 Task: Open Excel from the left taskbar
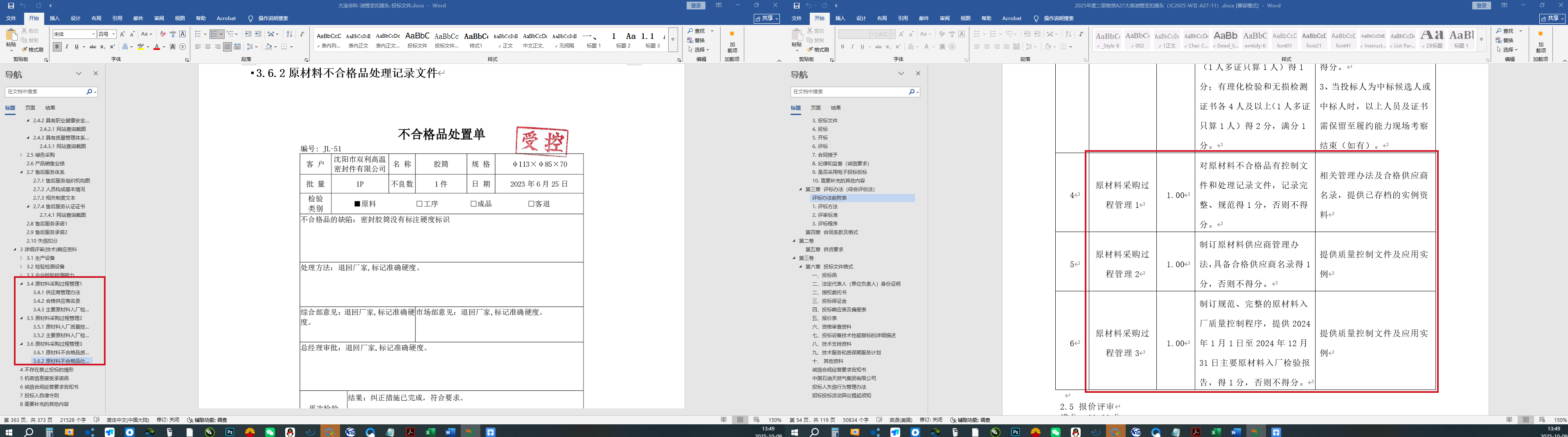click(x=430, y=432)
